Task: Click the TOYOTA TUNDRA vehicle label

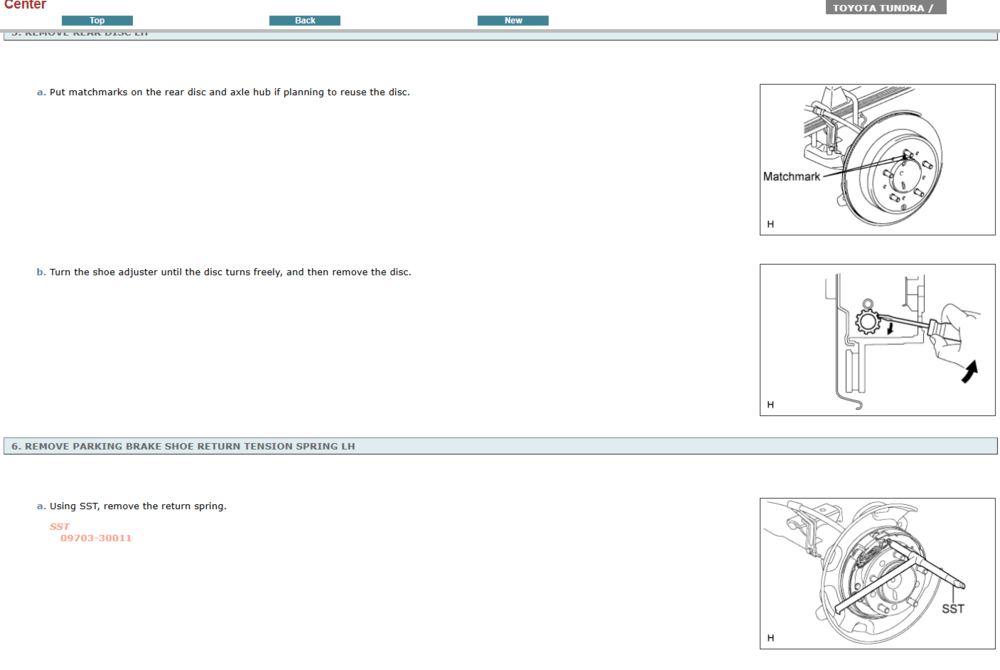Action: point(884,8)
